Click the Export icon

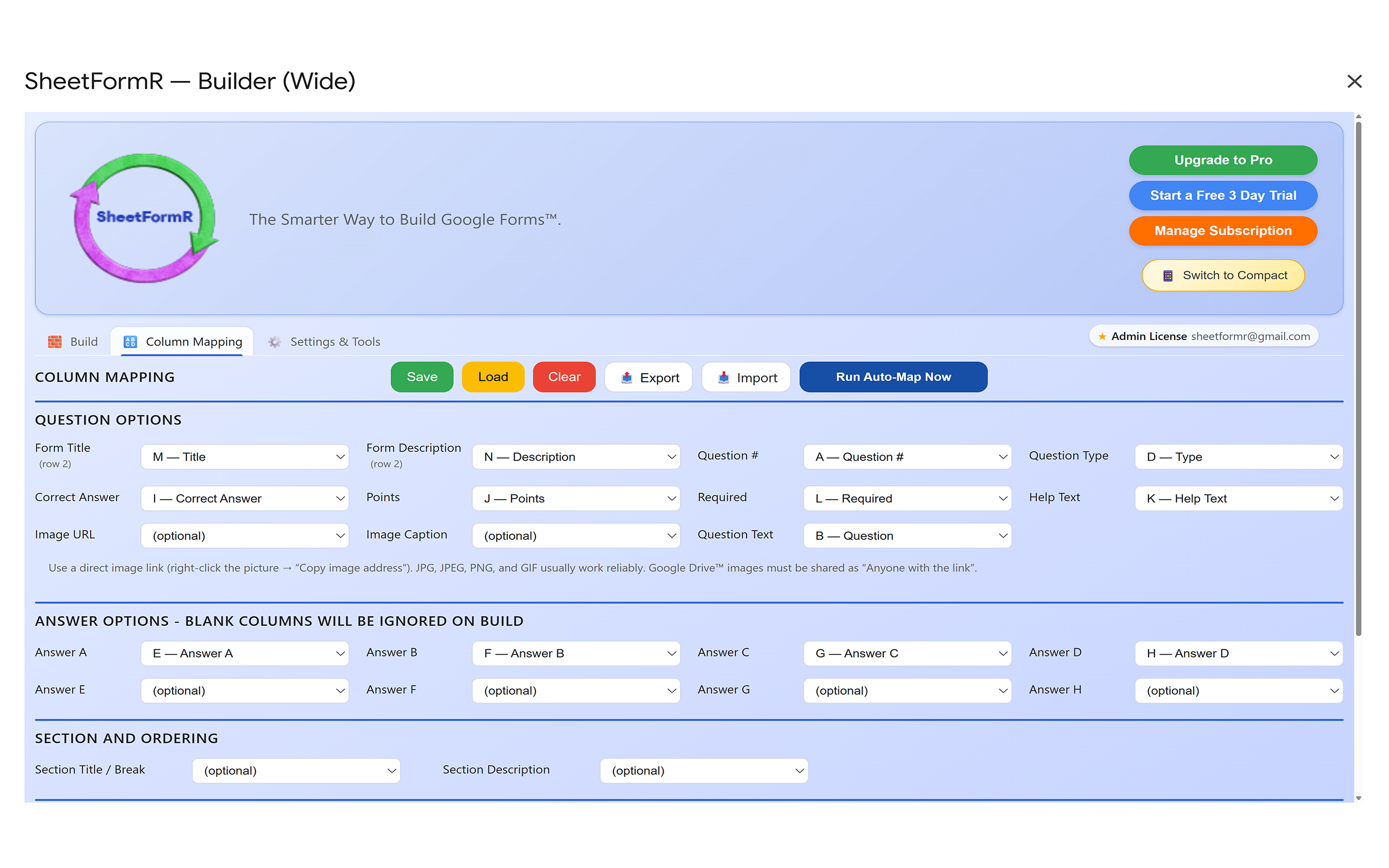[x=627, y=377]
